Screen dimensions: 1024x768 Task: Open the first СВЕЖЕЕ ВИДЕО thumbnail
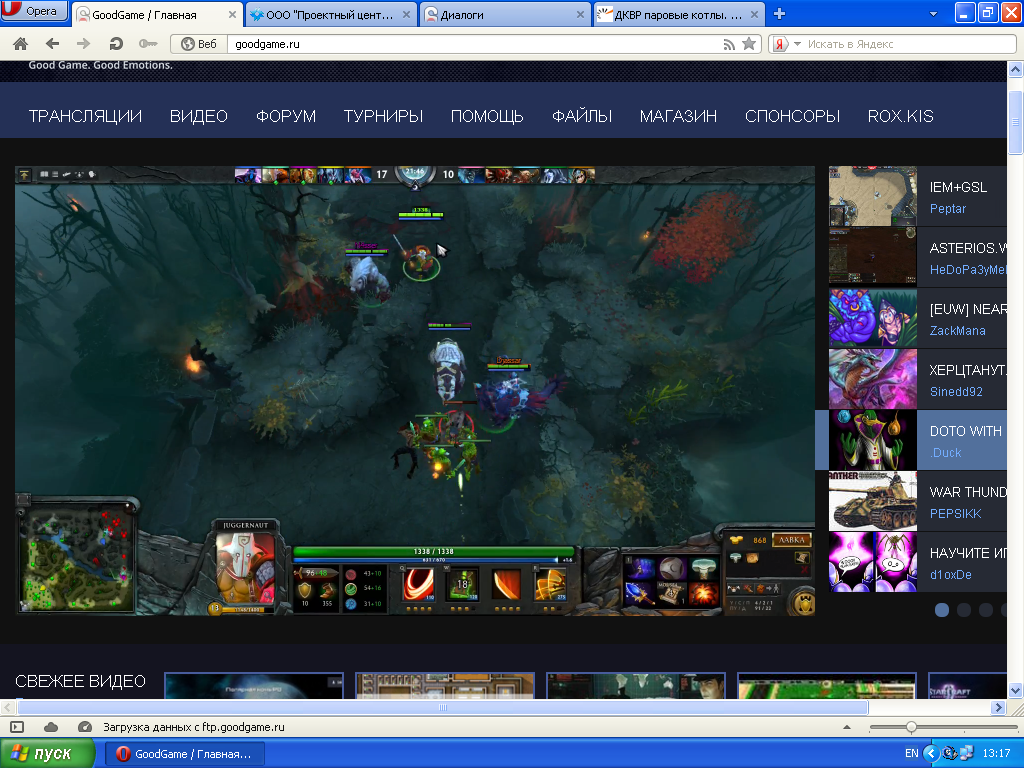(x=253, y=686)
